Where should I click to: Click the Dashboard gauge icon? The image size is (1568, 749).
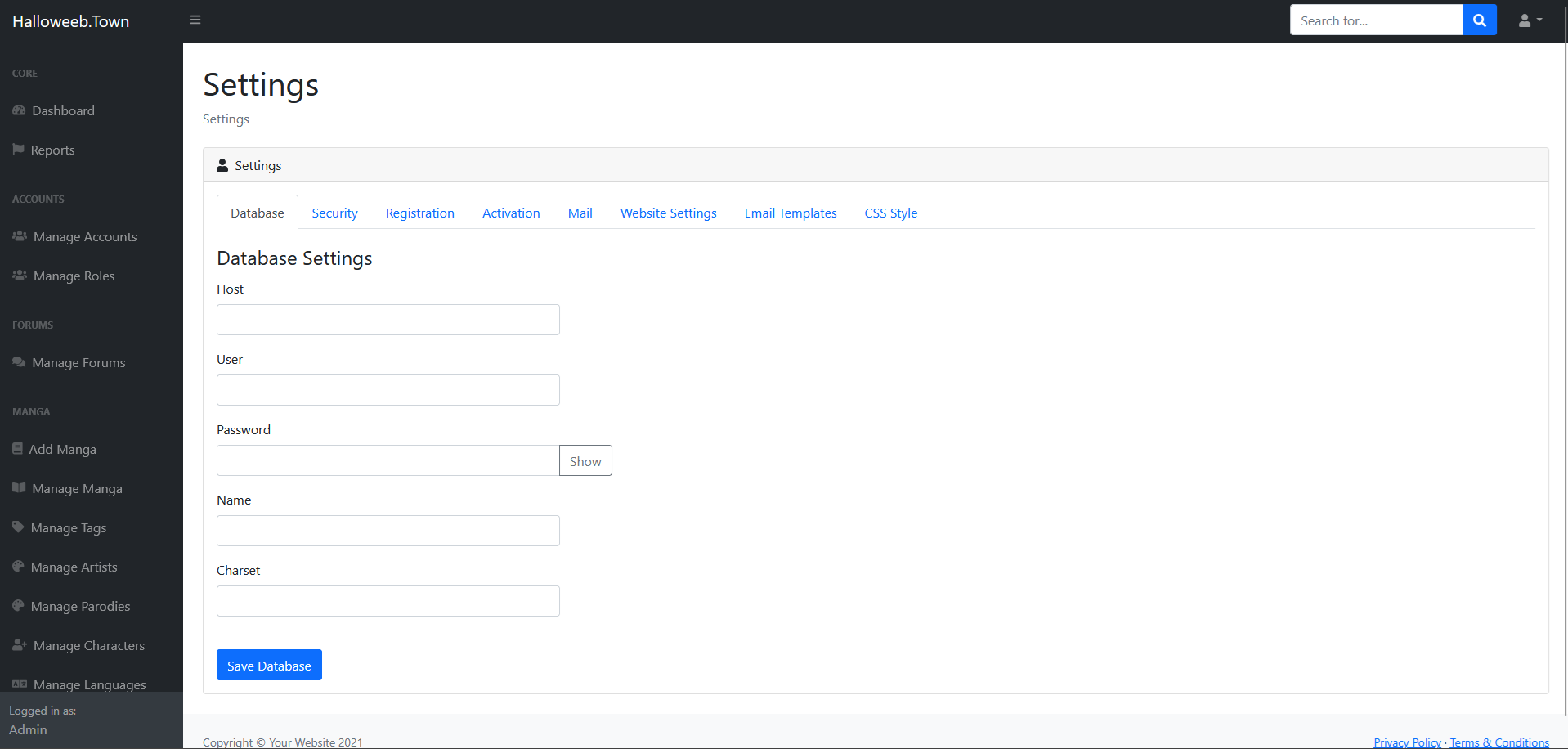pyautogui.click(x=19, y=110)
